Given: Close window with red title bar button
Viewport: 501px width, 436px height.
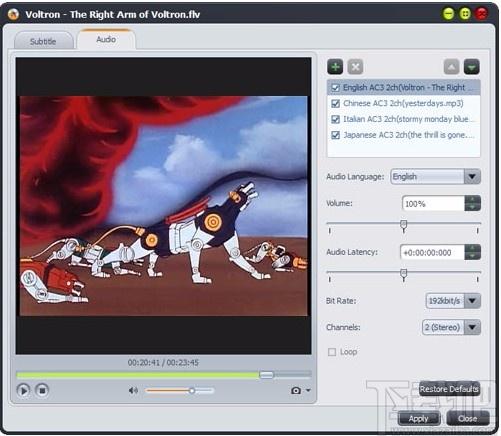Looking at the screenshot, I should tap(481, 13).
